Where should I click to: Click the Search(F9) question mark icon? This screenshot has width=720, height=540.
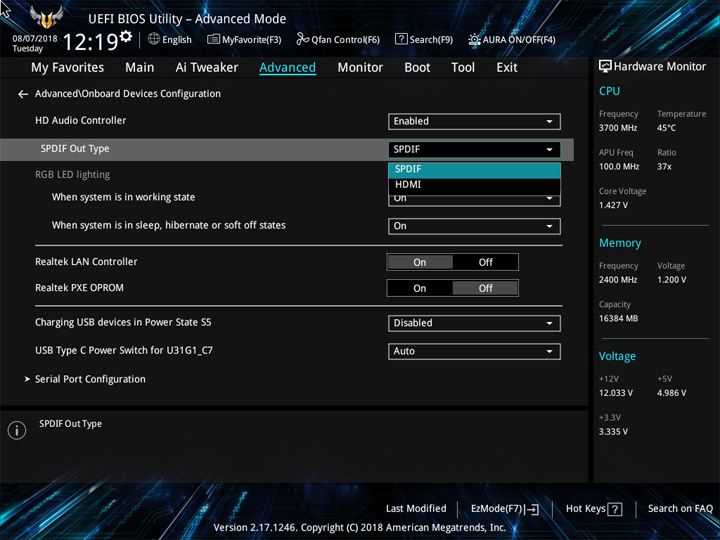click(401, 39)
